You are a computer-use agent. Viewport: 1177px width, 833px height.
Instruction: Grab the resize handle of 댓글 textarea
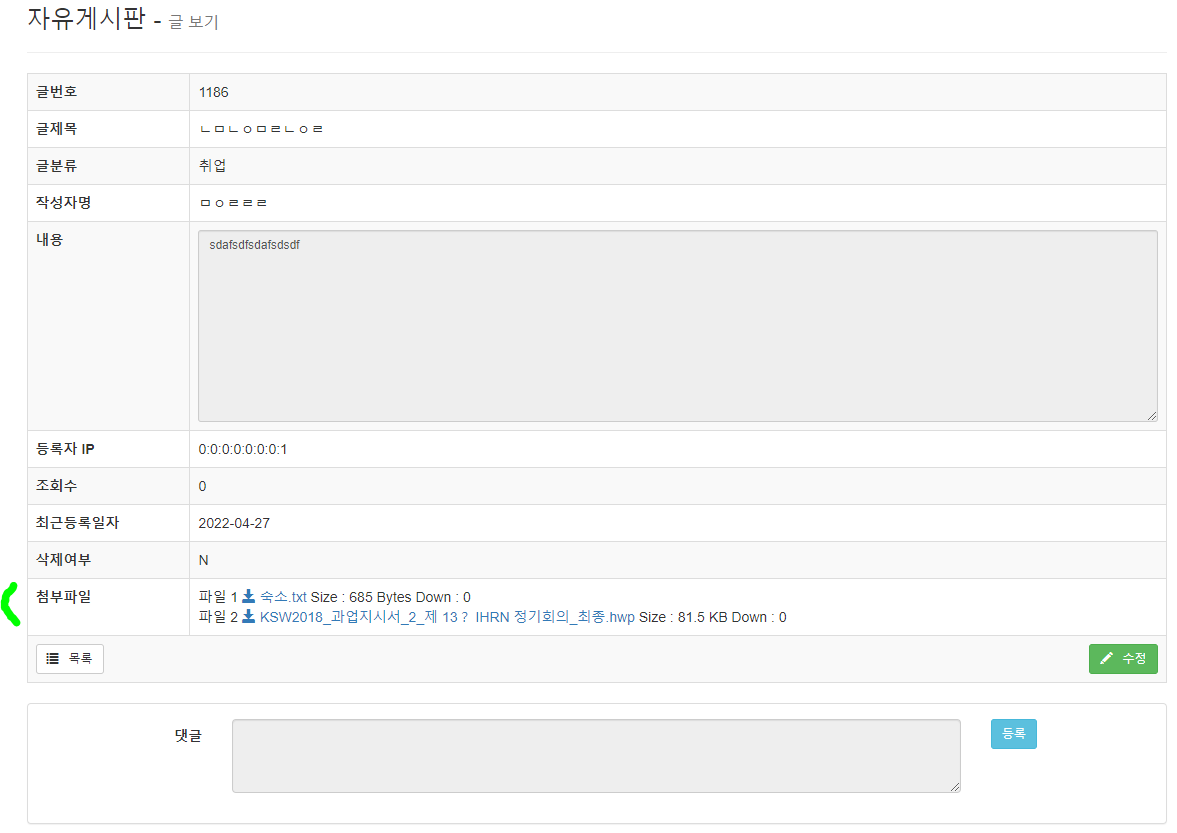tap(955, 786)
